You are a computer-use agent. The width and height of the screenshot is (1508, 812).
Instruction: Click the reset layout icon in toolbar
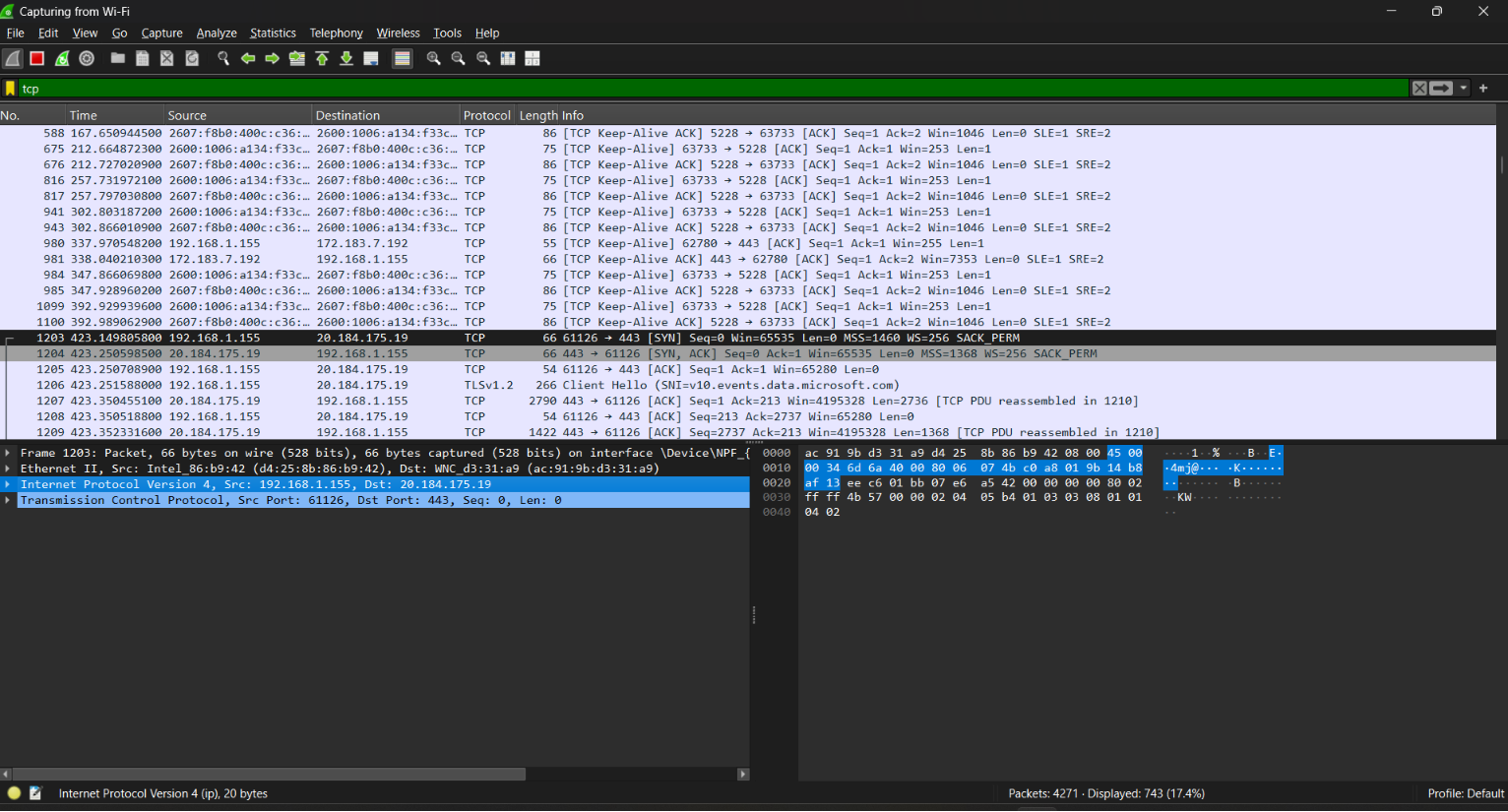533,59
